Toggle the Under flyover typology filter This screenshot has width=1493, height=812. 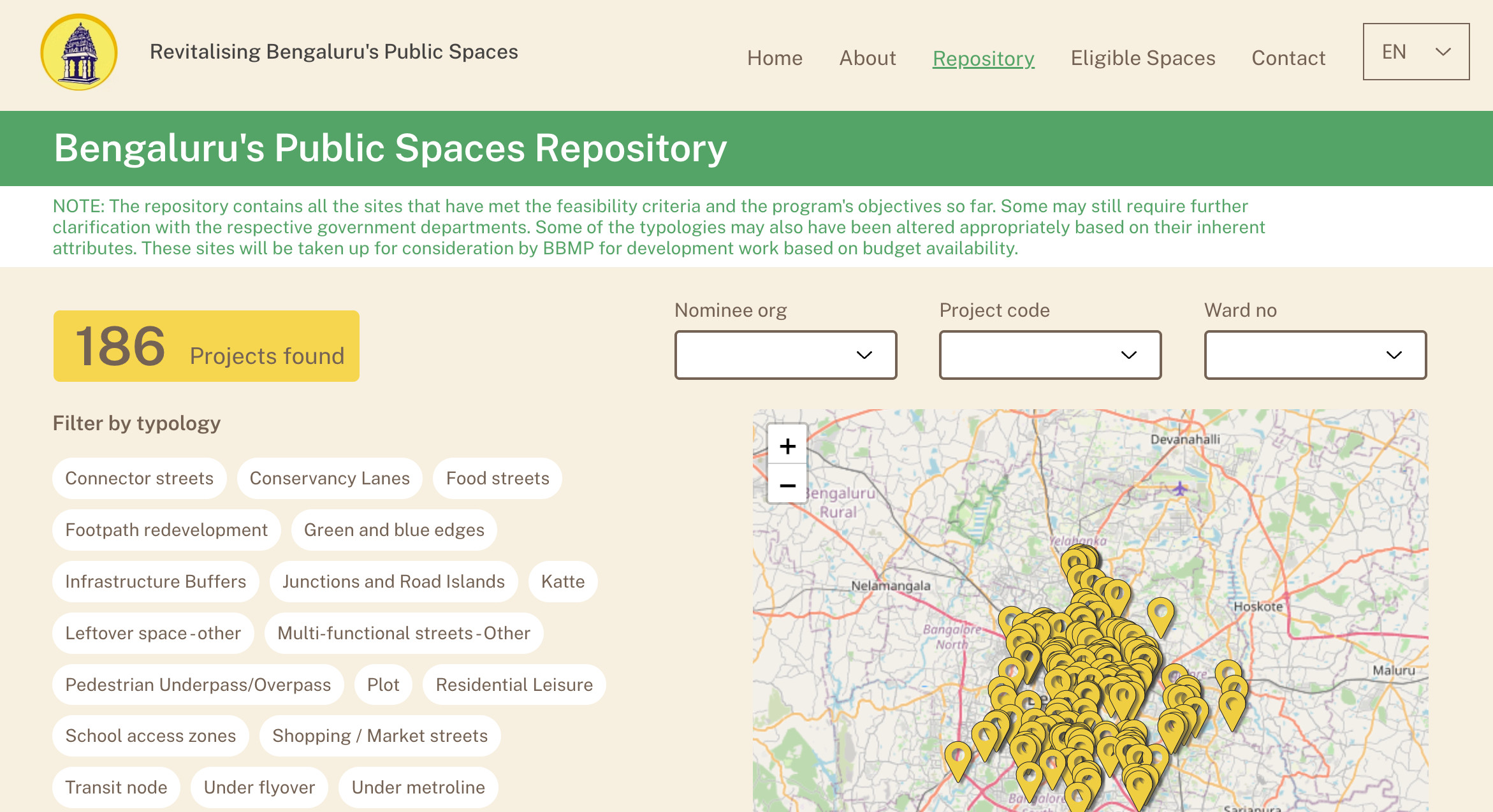tap(259, 787)
